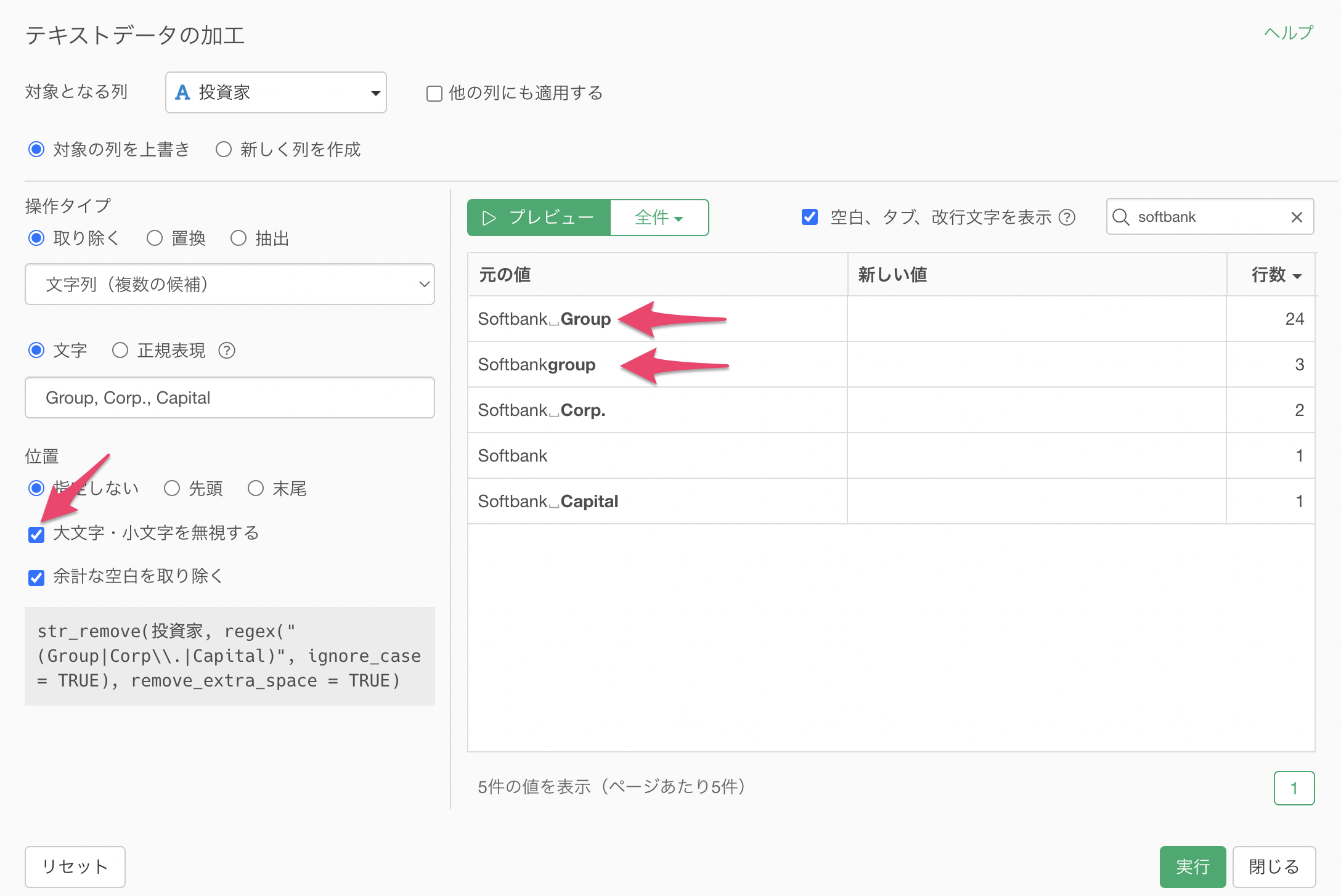Image resolution: width=1341 pixels, height=896 pixels.
Task: Select 新しく列を作成 radio button
Action: coord(224,149)
